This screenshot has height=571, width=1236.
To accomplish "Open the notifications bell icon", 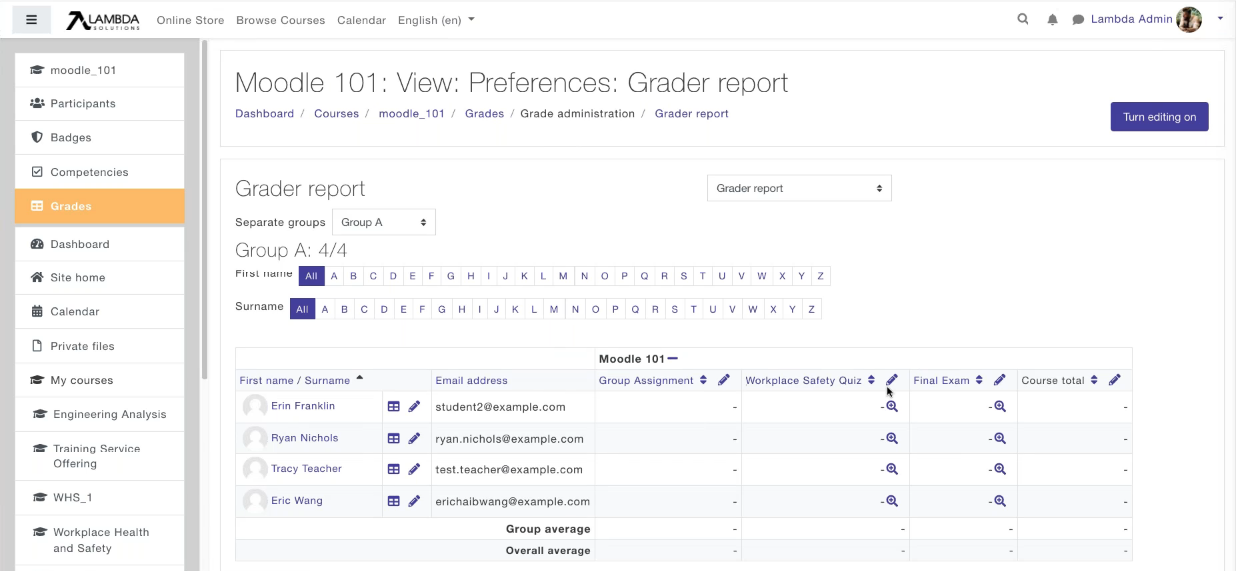I will [1052, 20].
